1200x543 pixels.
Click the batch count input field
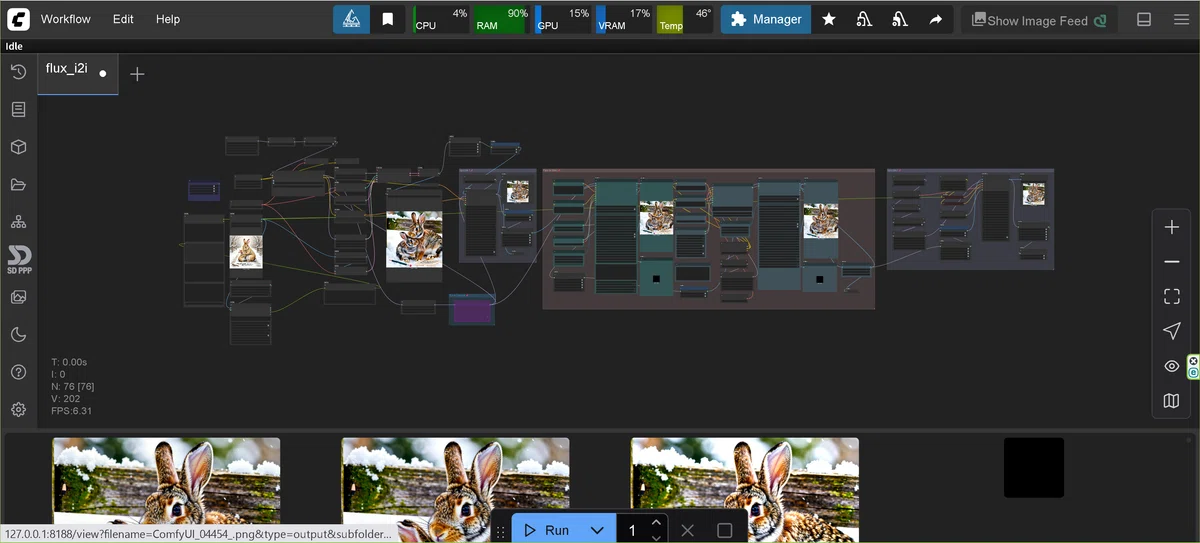[x=634, y=530]
